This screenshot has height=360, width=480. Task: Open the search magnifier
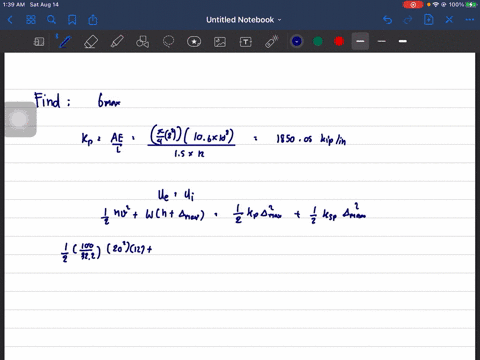51,20
